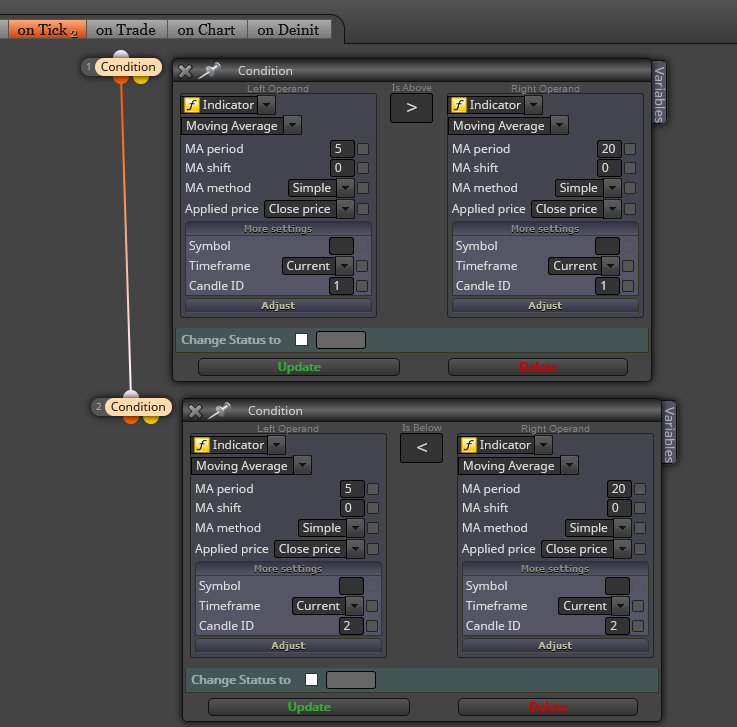Click function icon in Condition 1 left operand
Screen dimensions: 737x727
(191, 105)
